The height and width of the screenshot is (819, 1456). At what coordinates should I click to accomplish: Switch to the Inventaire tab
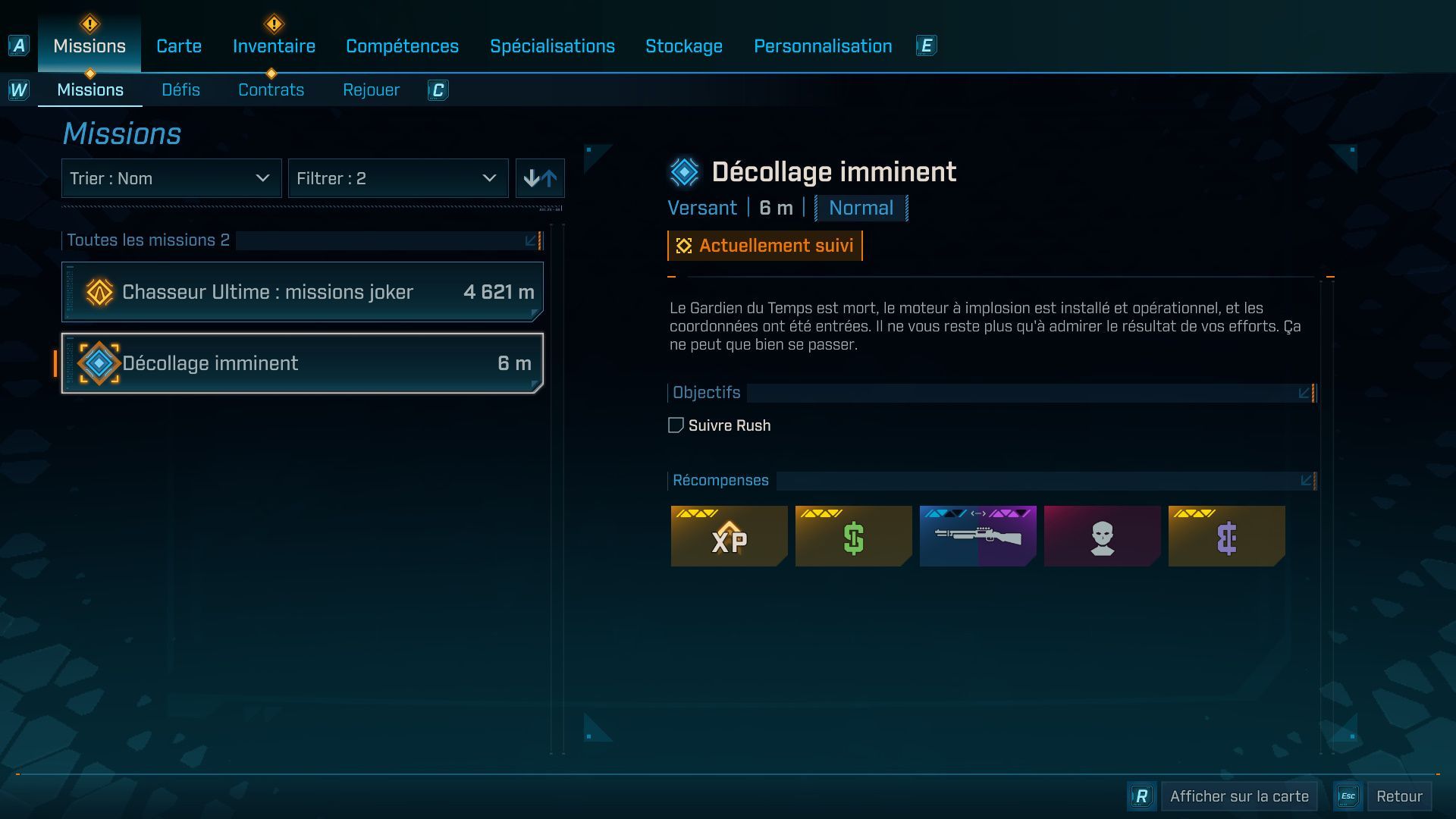274,45
